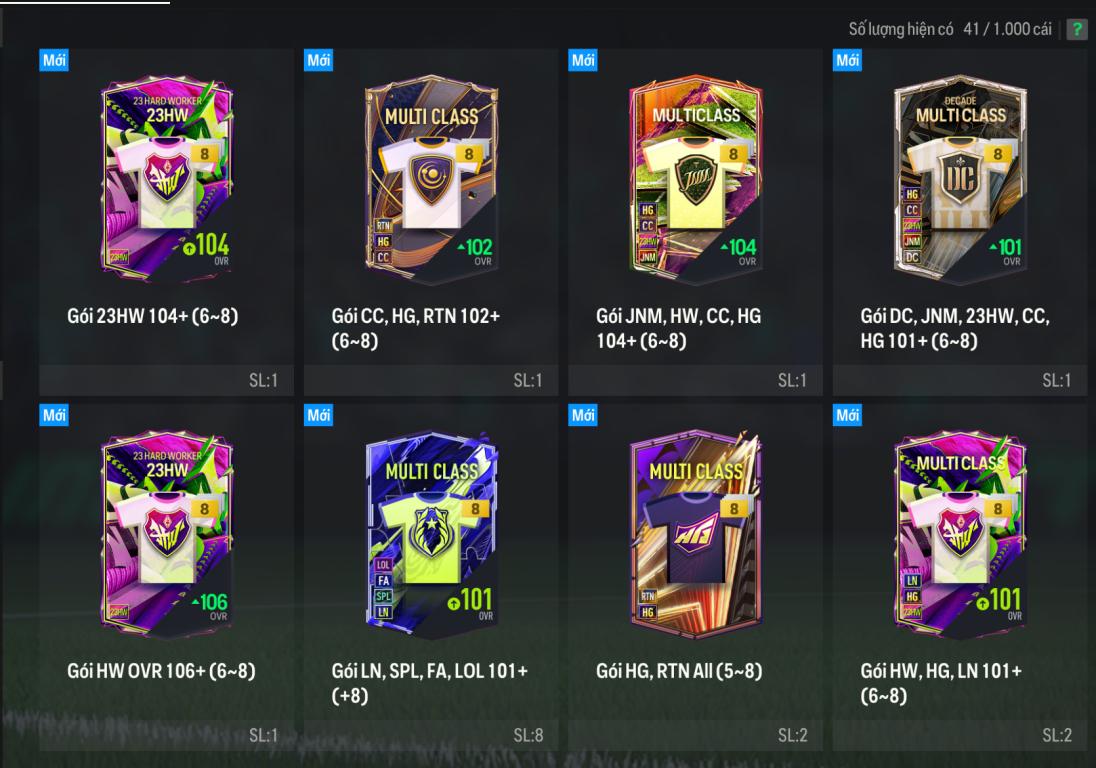The image size is (1096, 768).
Task: Click the SL:8 quantity bar of LN pack
Action: [x=431, y=735]
